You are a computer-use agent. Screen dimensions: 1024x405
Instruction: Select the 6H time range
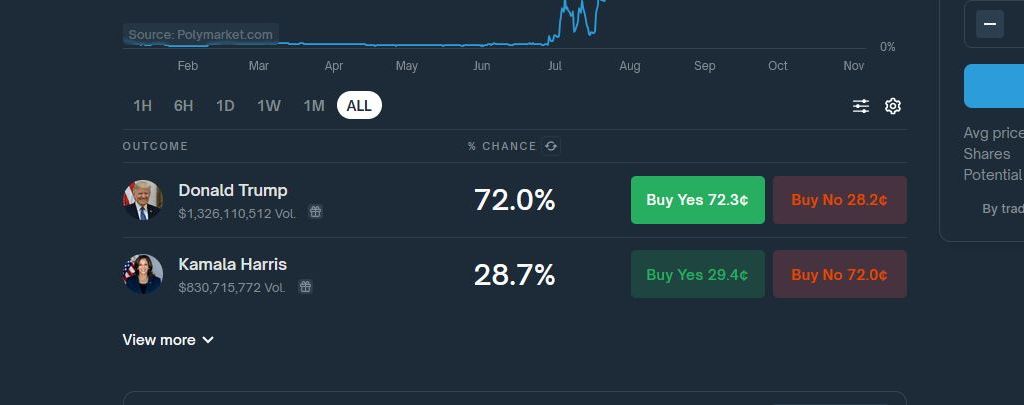(183, 106)
